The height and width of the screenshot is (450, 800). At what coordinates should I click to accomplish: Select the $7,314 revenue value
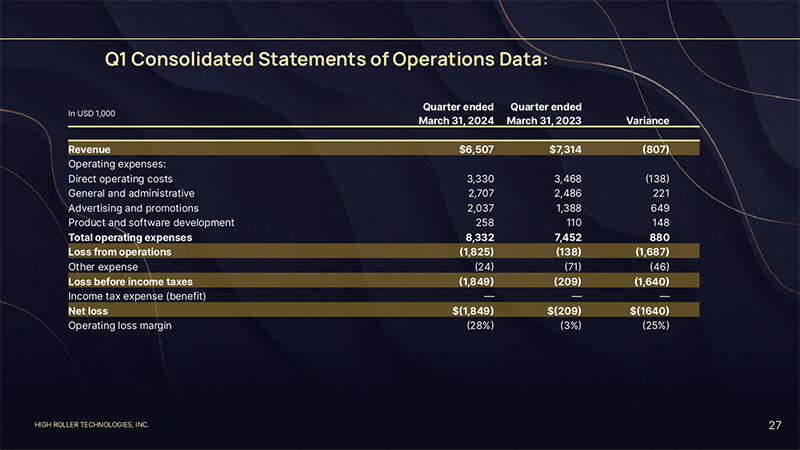point(562,149)
